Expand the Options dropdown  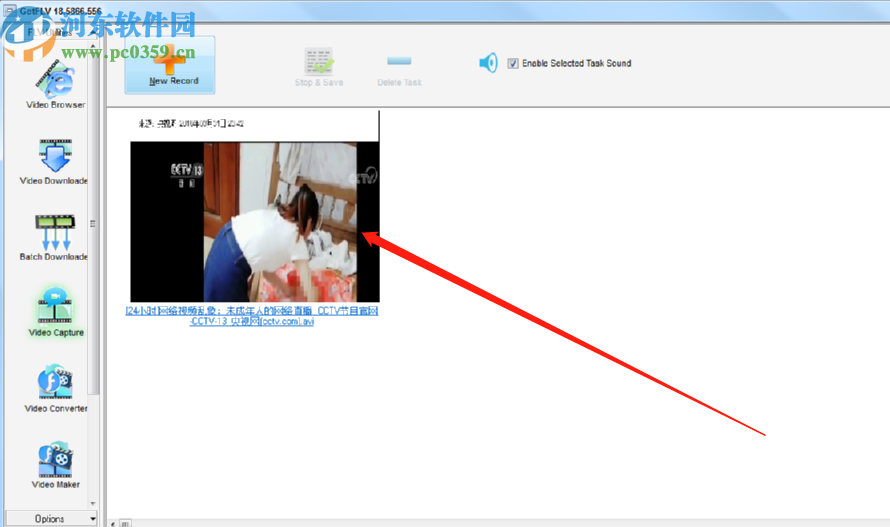point(51,518)
